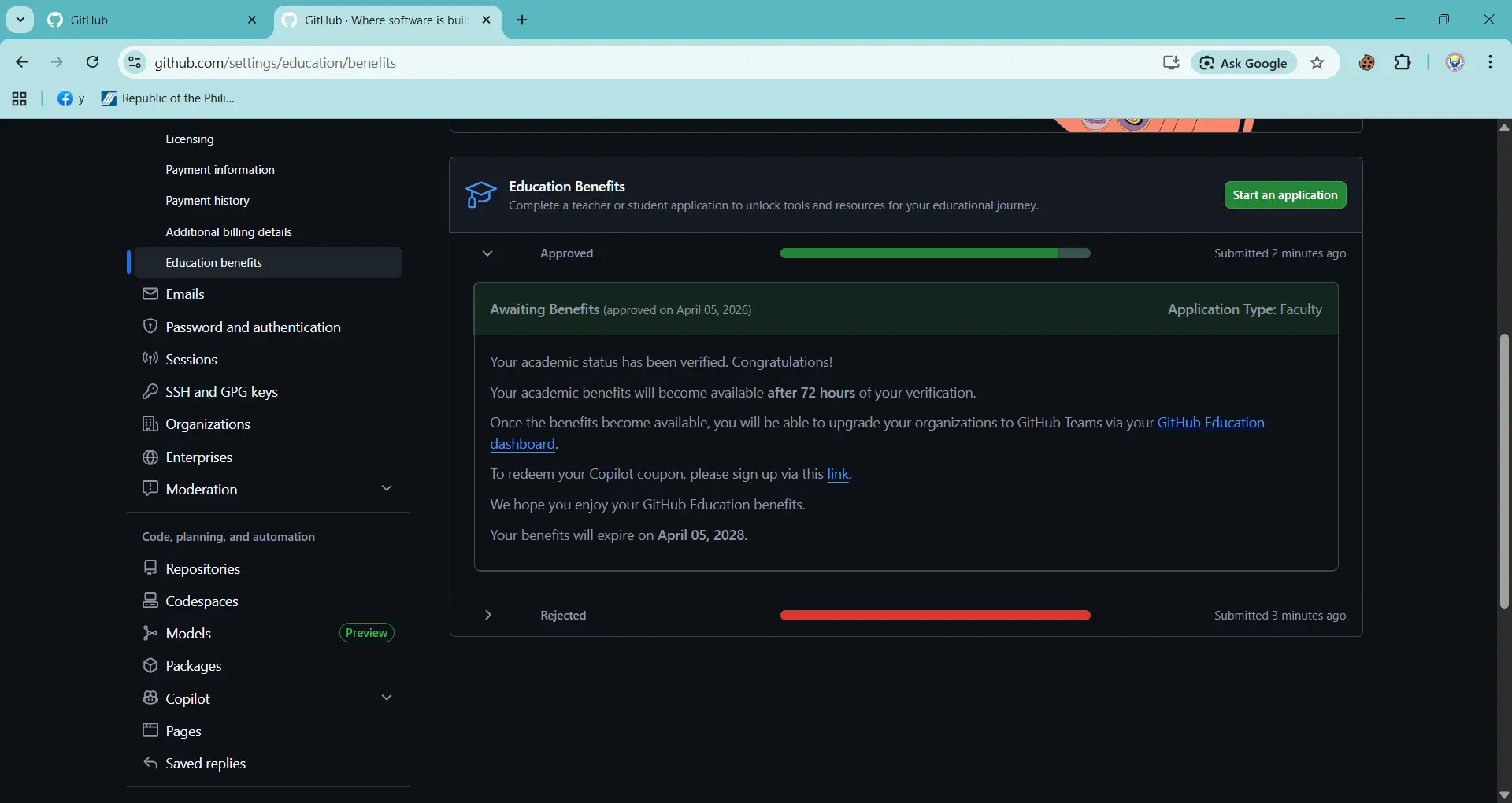Open Licensing settings
The height and width of the screenshot is (803, 1512).
(x=189, y=139)
